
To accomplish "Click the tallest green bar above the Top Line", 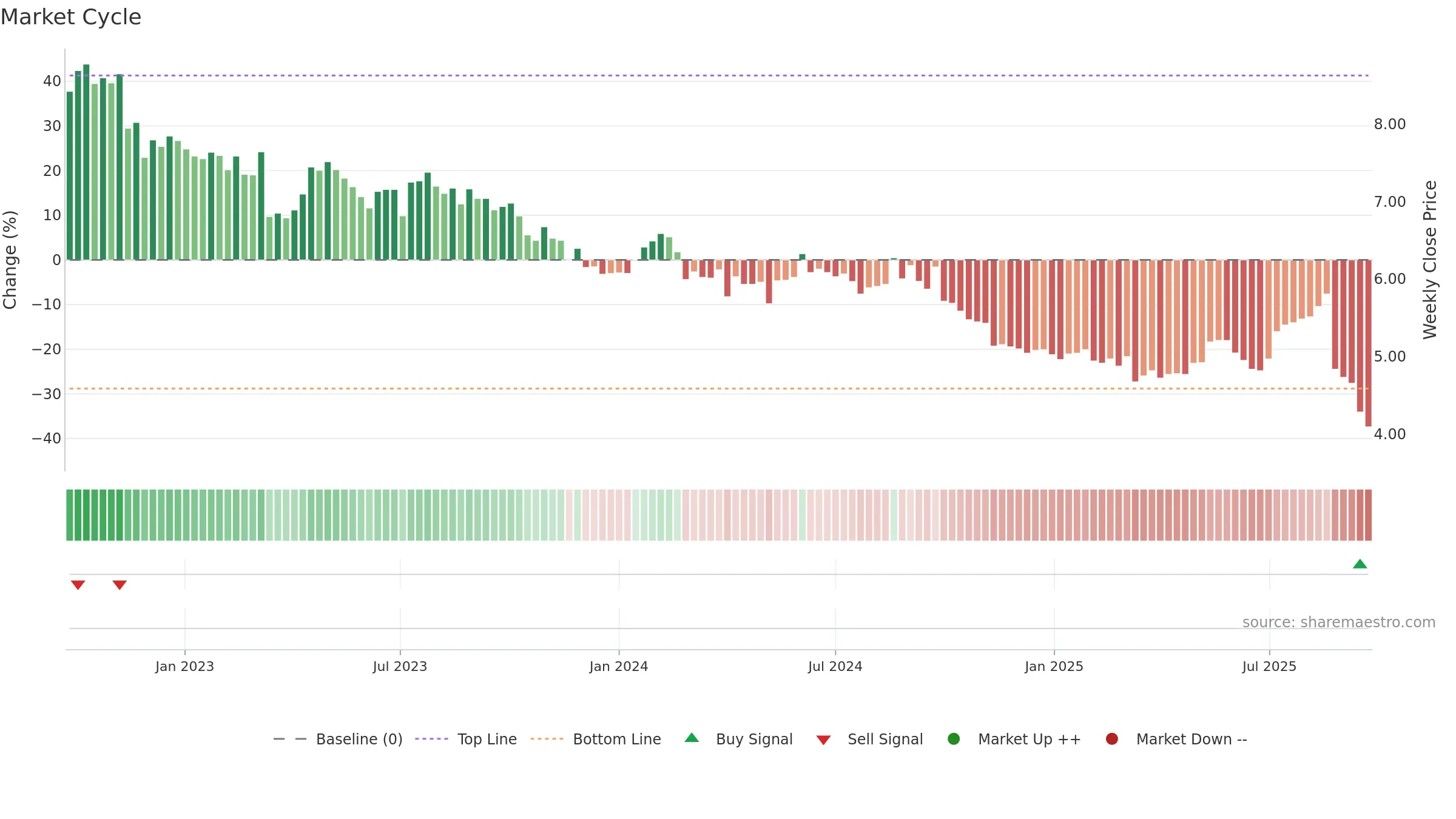I will pyautogui.click(x=86, y=162).
